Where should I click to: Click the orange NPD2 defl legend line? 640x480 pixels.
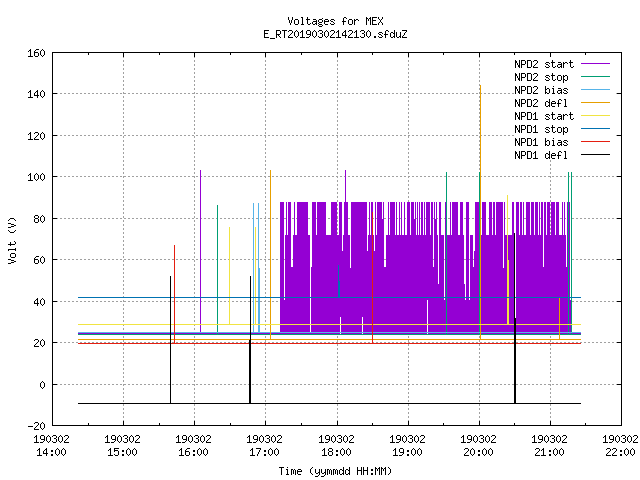(595, 103)
